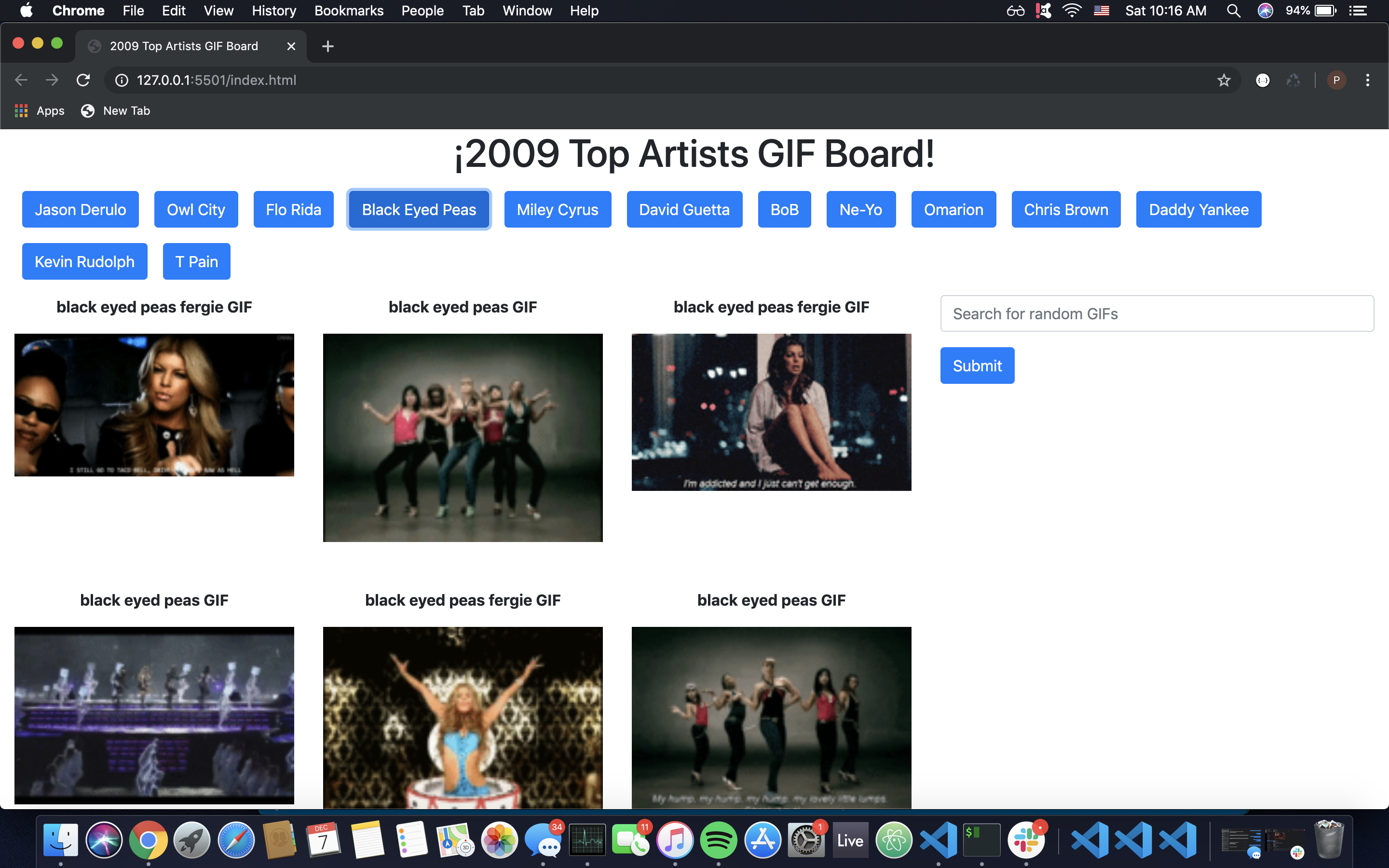Viewport: 1389px width, 868px height.
Task: Open FaceTime with 11 badge in dock
Action: [x=631, y=841]
